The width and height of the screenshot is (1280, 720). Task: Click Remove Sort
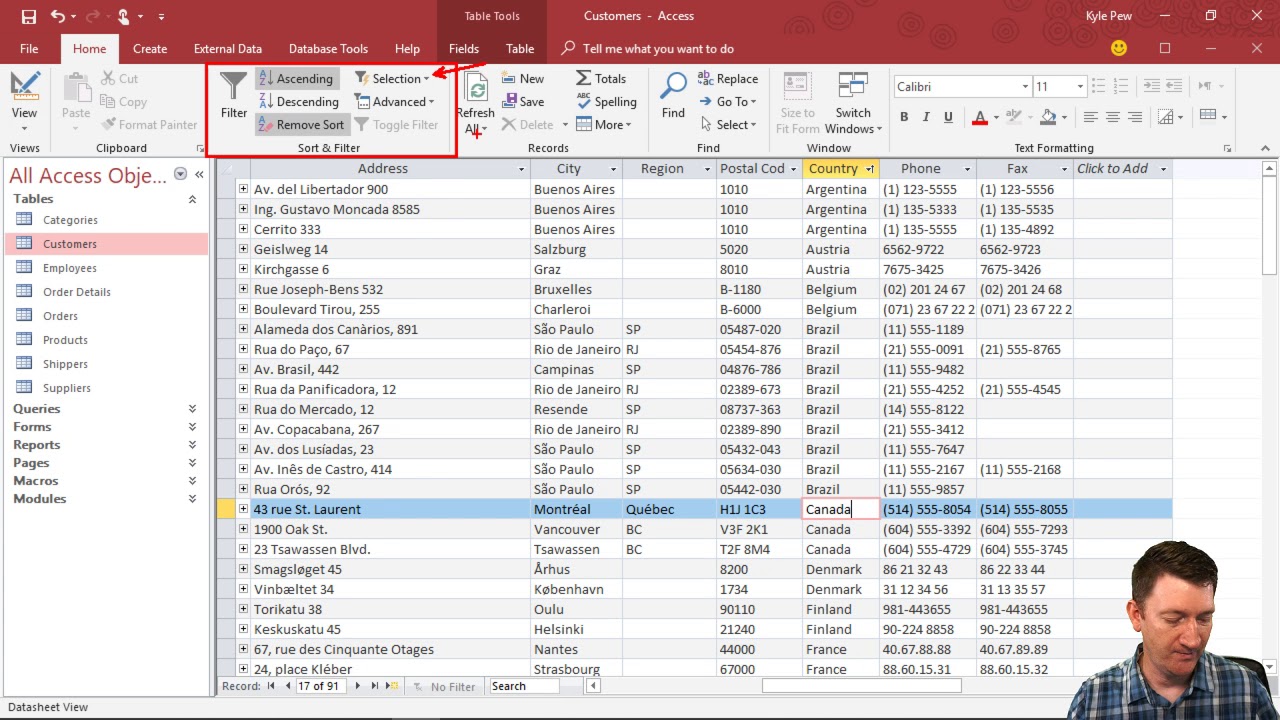click(301, 125)
